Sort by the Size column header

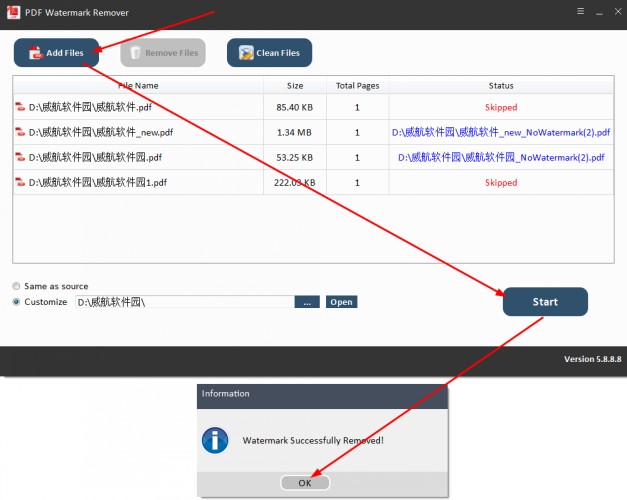(295, 86)
